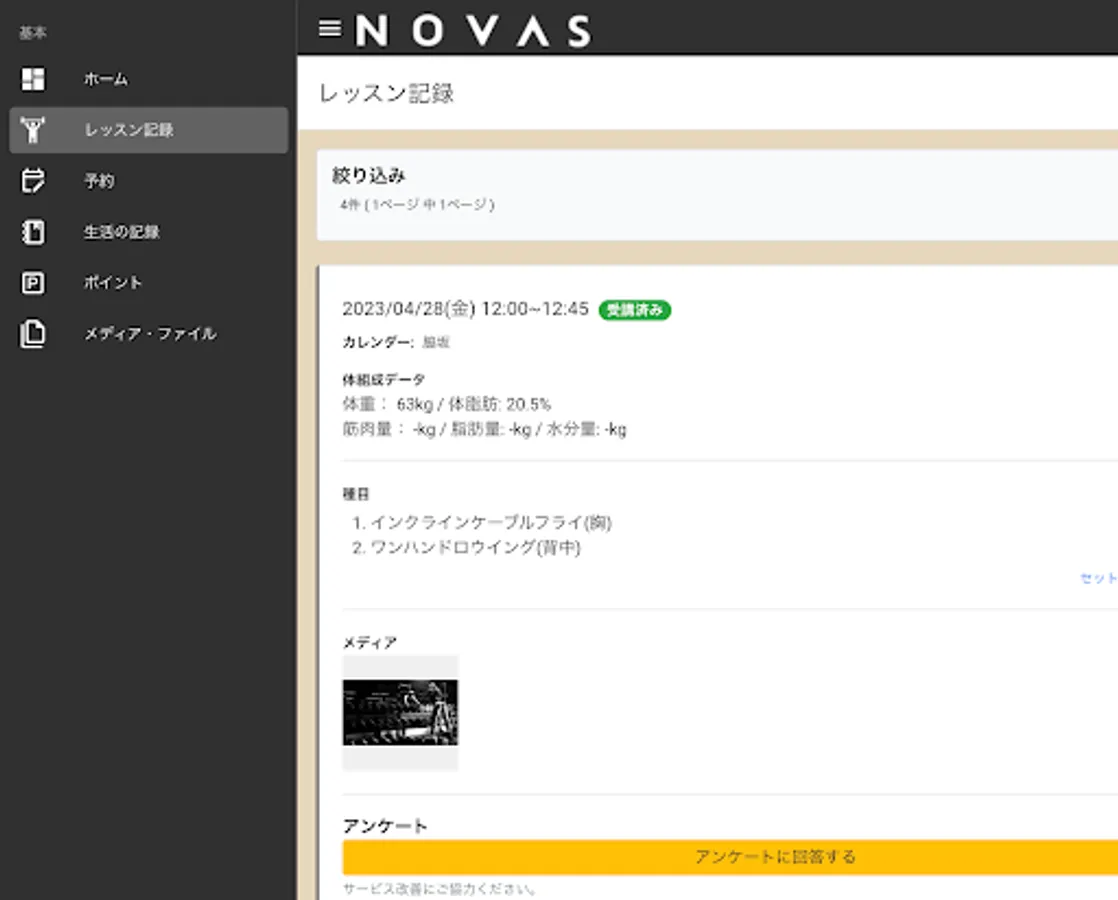The height and width of the screenshot is (900, 1118).
Task: Open the gym media thumbnail
Action: pyautogui.click(x=400, y=712)
